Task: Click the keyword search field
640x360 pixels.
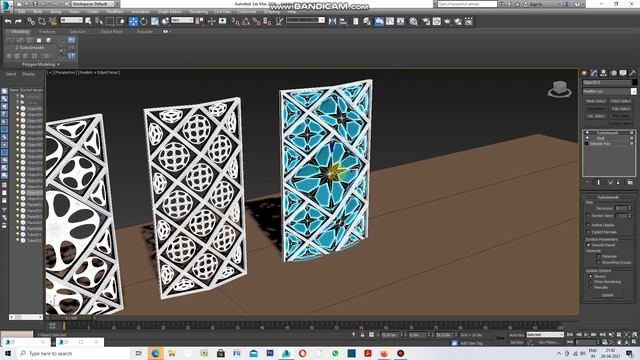Action: pyautogui.click(x=467, y=4)
